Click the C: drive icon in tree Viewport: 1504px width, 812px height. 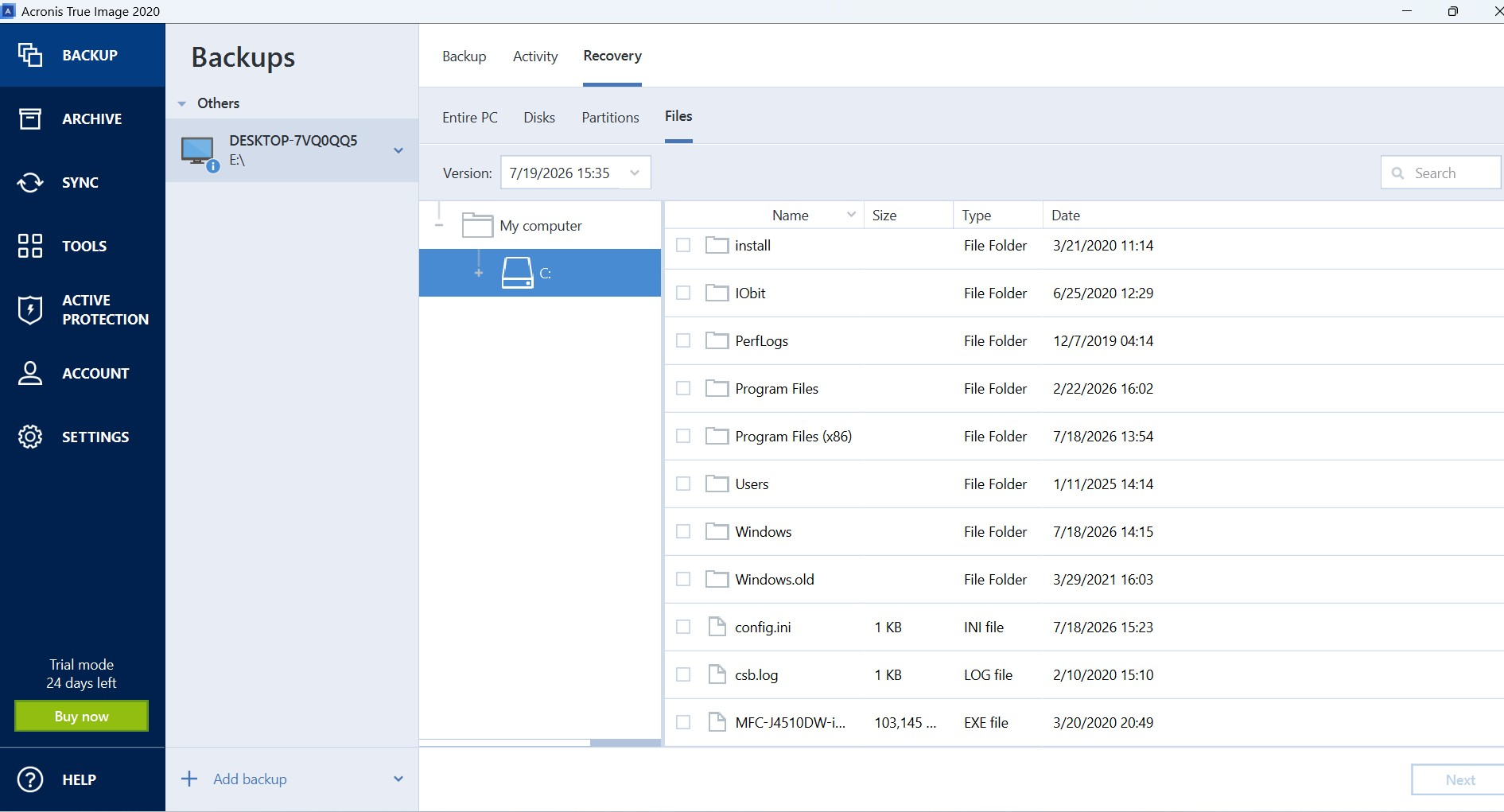[x=517, y=273]
